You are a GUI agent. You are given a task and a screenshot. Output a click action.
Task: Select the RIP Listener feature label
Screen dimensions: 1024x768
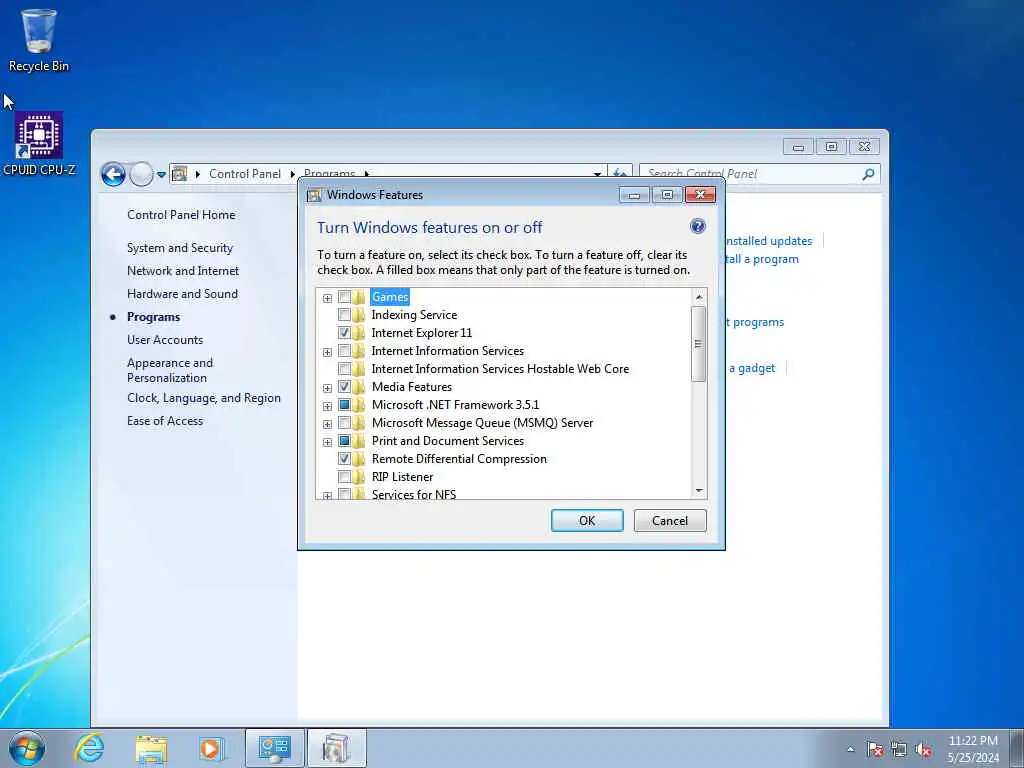pyautogui.click(x=402, y=477)
